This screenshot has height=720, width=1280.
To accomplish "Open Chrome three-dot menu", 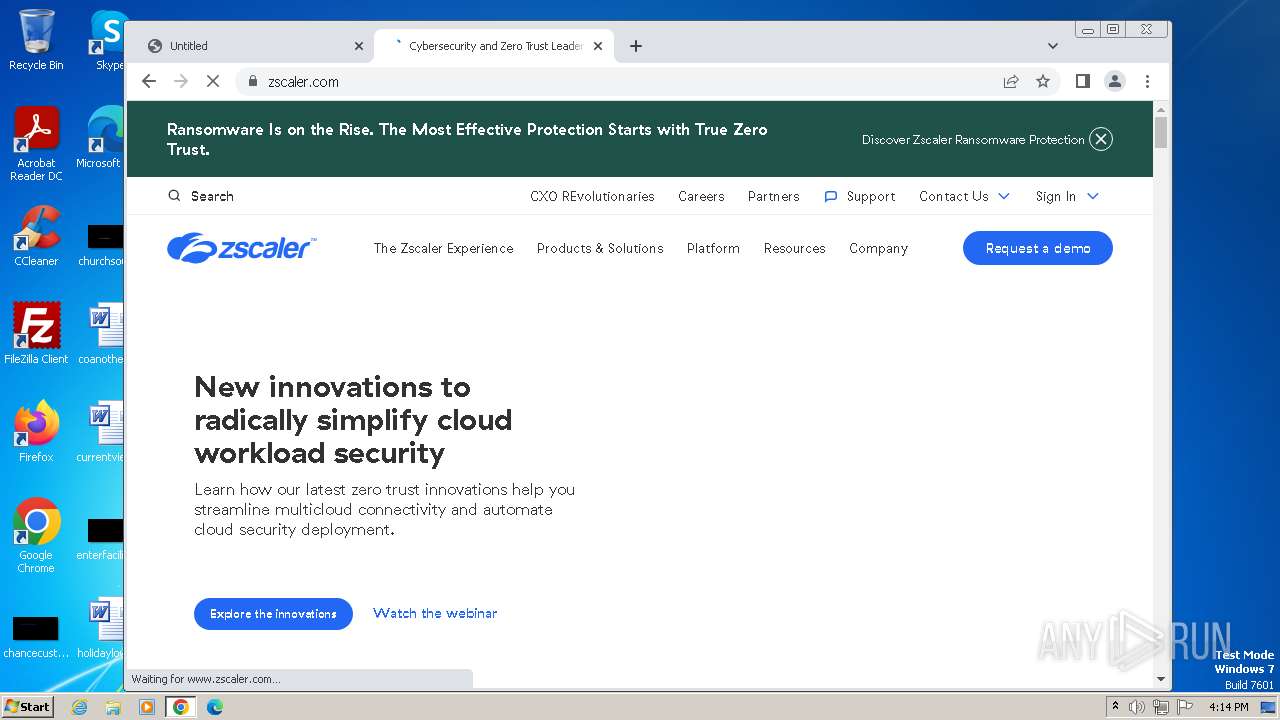I will click(1147, 81).
